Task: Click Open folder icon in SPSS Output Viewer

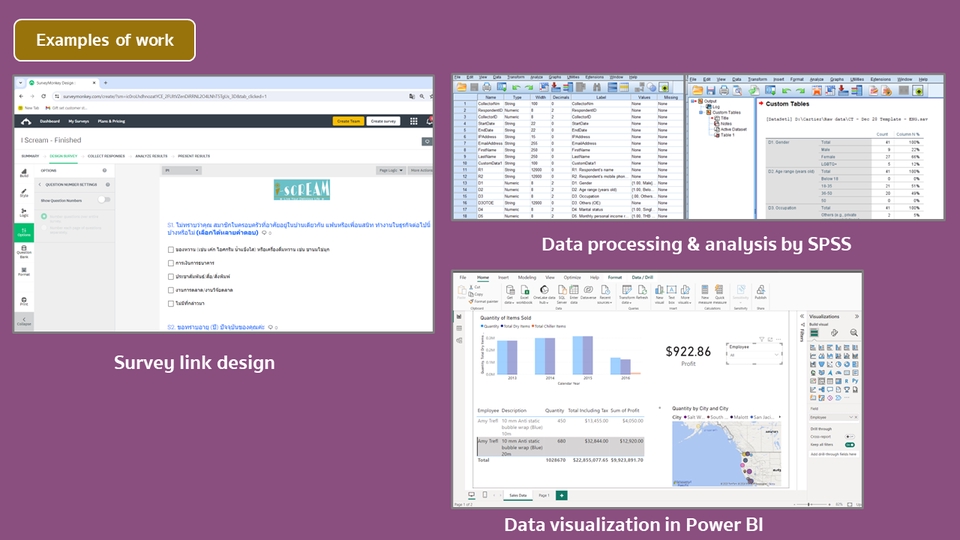Action: (697, 91)
